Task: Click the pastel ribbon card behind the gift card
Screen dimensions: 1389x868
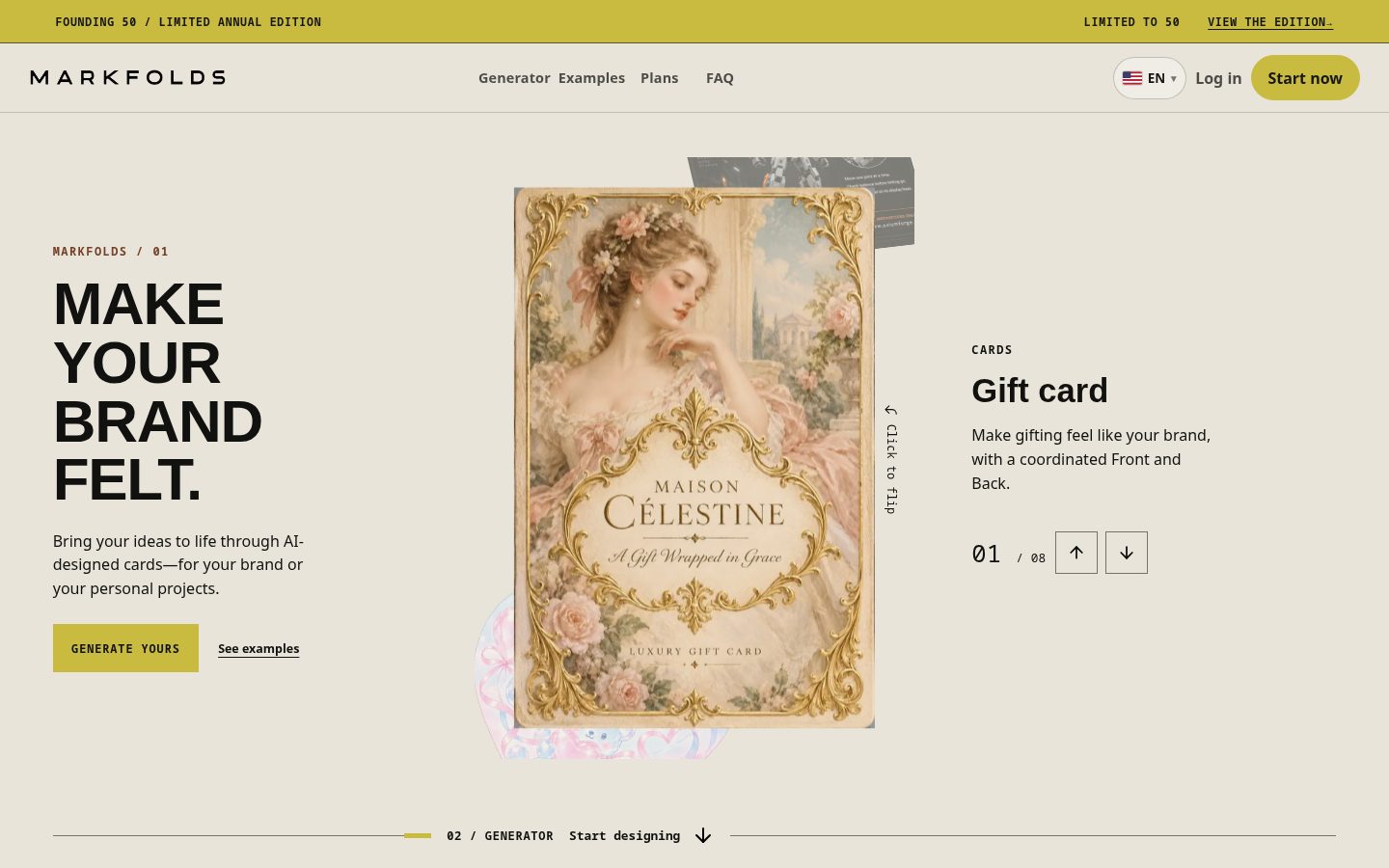Action: [494, 675]
